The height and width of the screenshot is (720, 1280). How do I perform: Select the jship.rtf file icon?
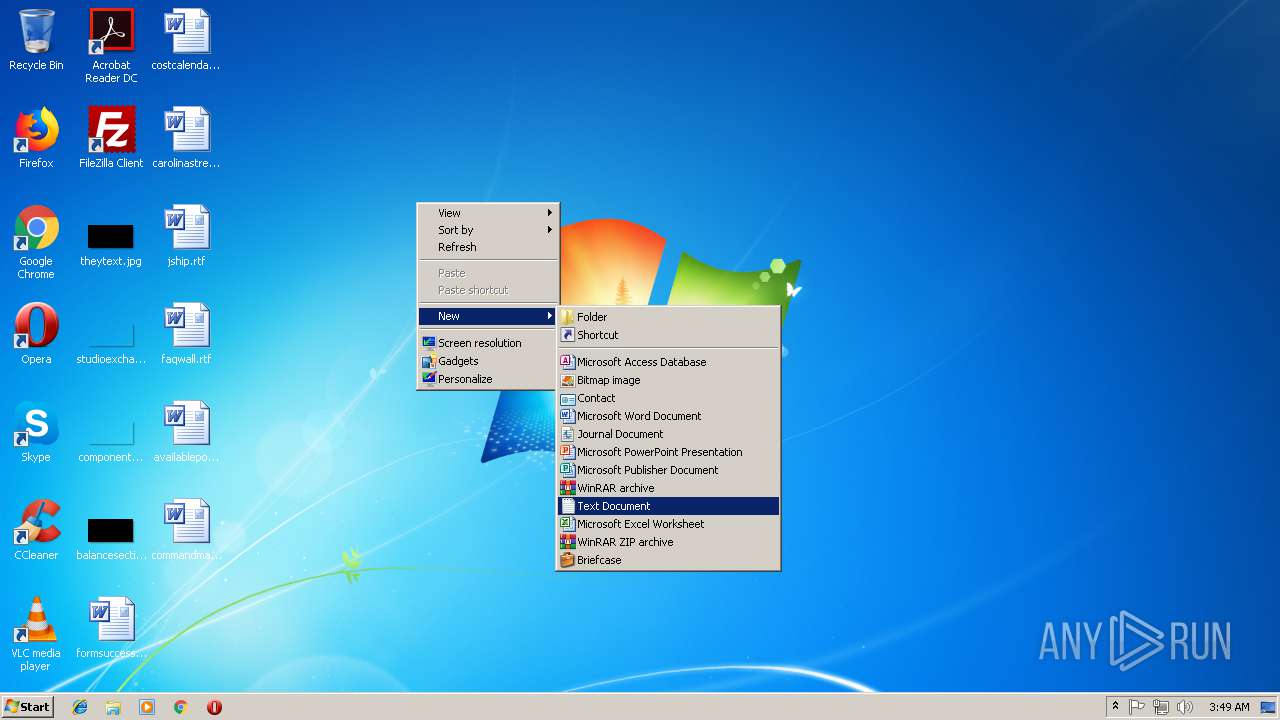[186, 236]
